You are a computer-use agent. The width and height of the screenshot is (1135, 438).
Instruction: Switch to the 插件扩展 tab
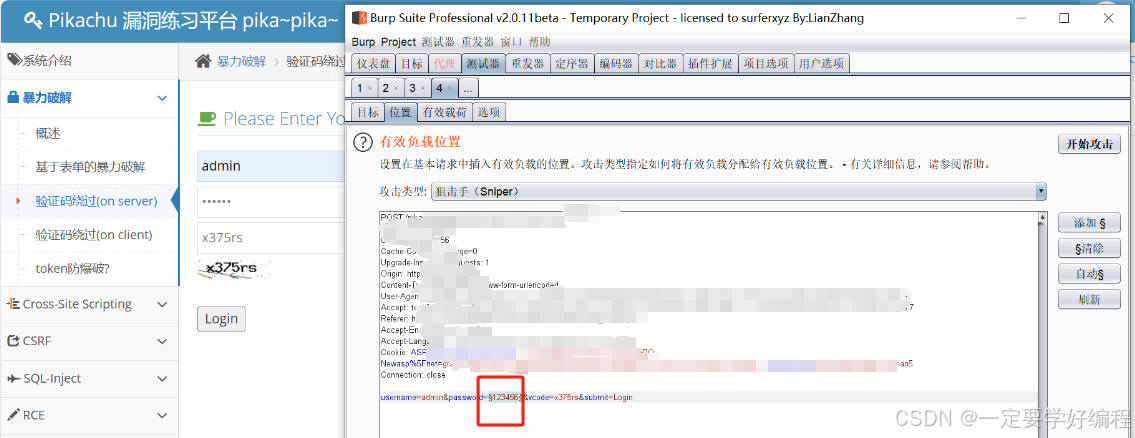pyautogui.click(x=710, y=64)
